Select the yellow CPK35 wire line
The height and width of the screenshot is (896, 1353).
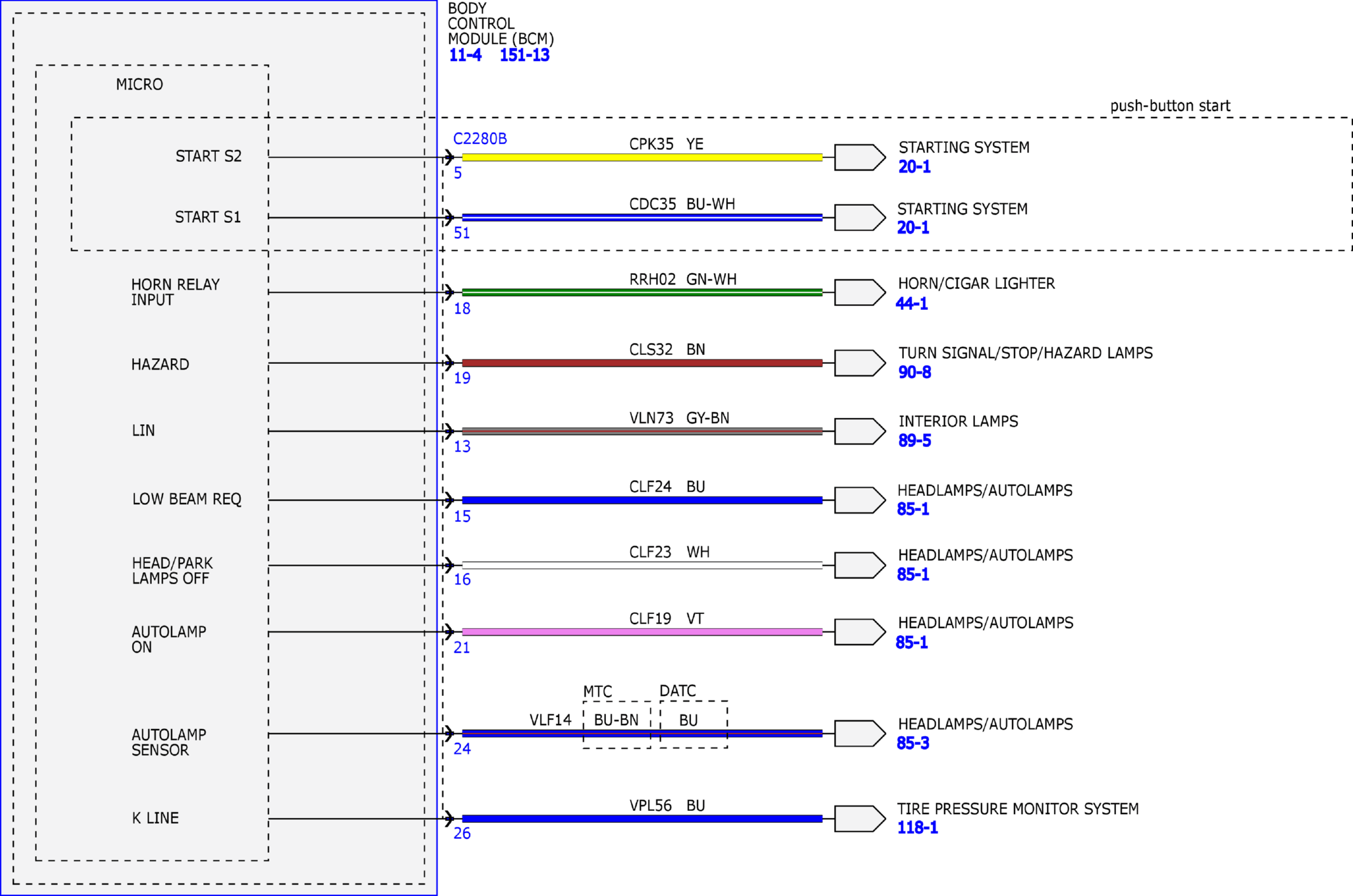pyautogui.click(x=642, y=157)
